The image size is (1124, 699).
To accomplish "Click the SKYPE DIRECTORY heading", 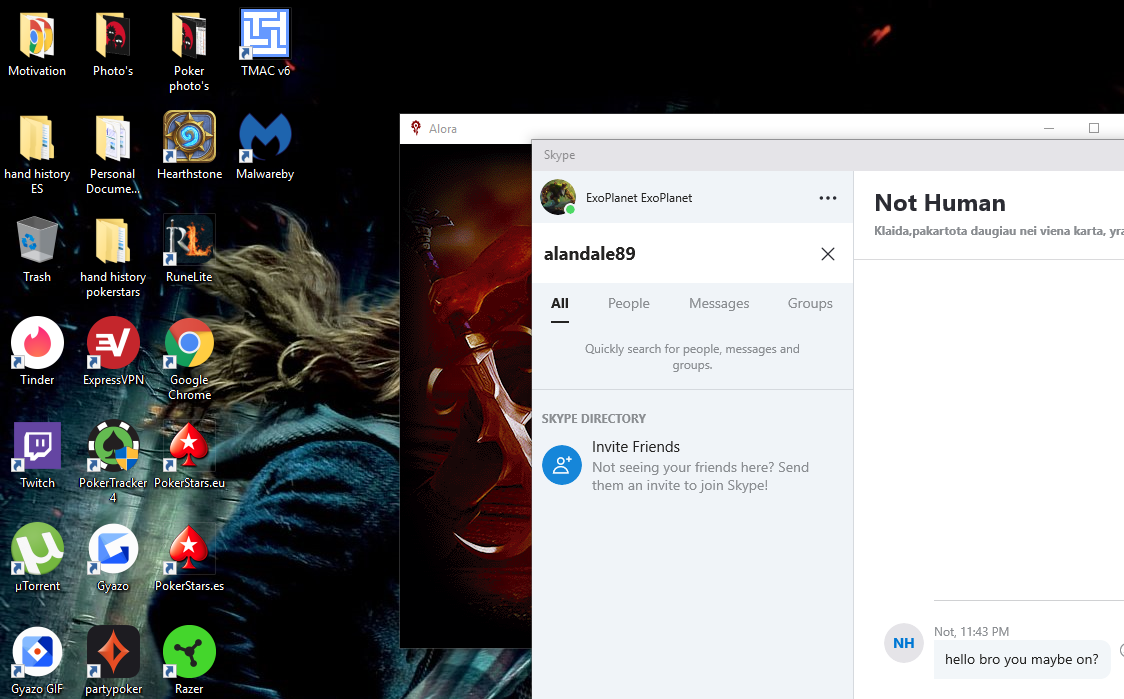I will point(594,419).
